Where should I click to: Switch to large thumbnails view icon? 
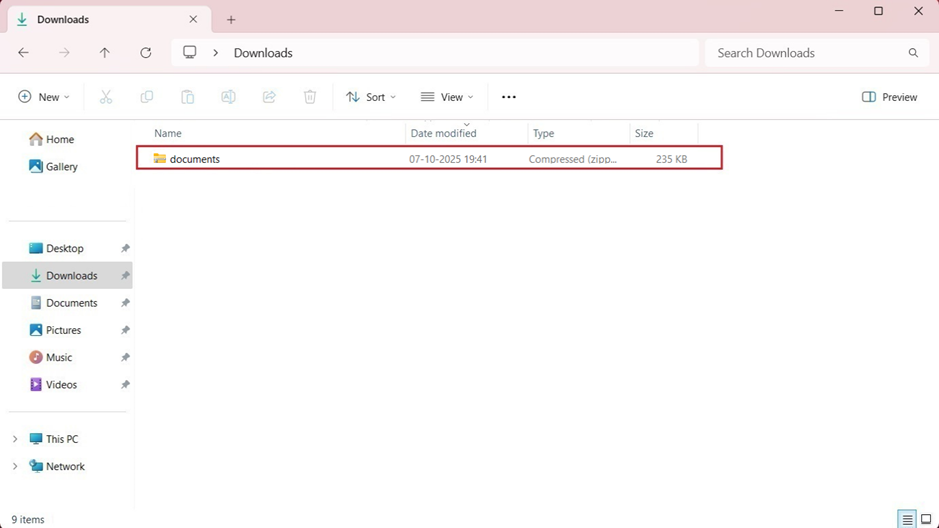click(x=926, y=519)
